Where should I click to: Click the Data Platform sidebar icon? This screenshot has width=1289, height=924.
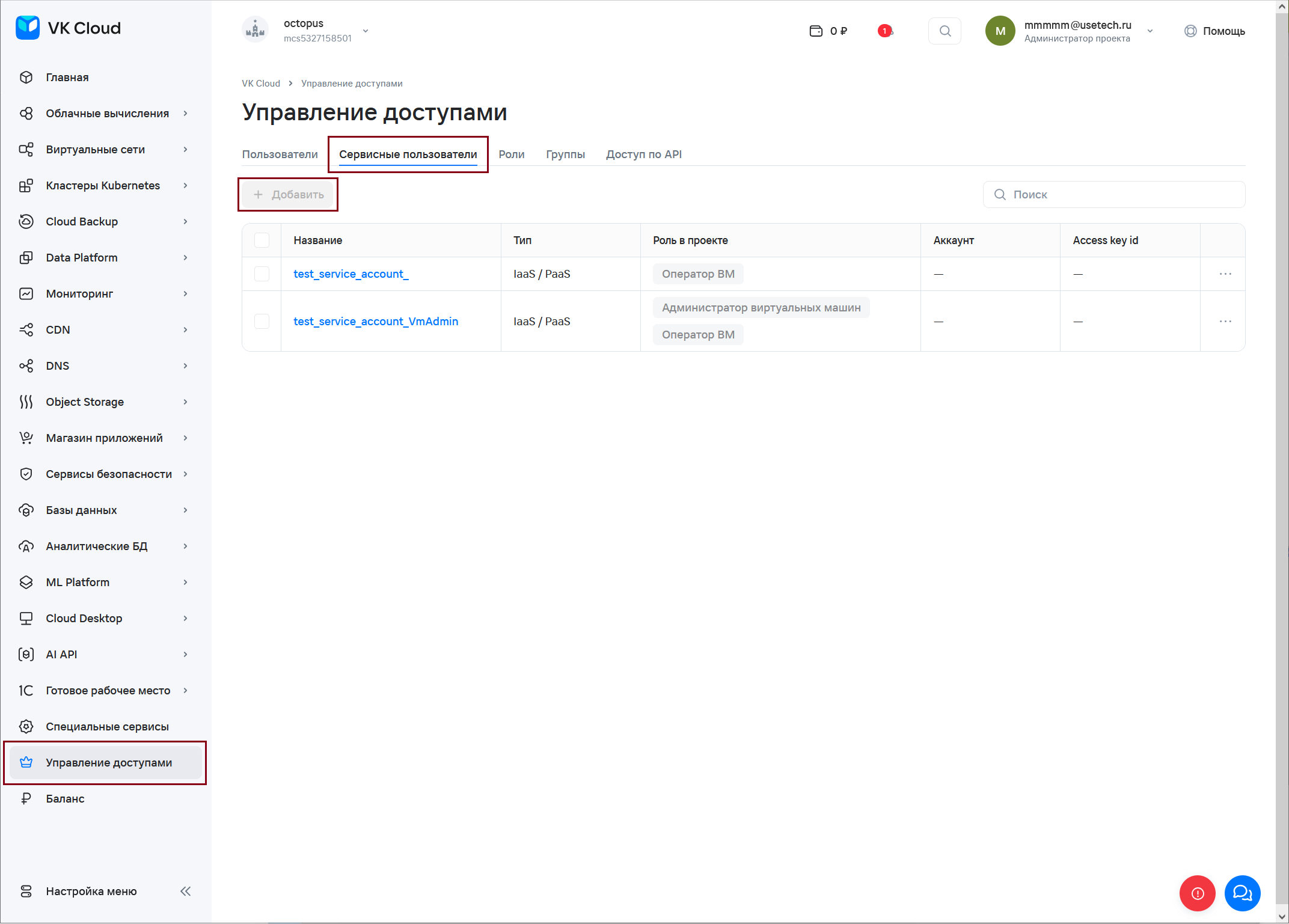click(x=26, y=258)
